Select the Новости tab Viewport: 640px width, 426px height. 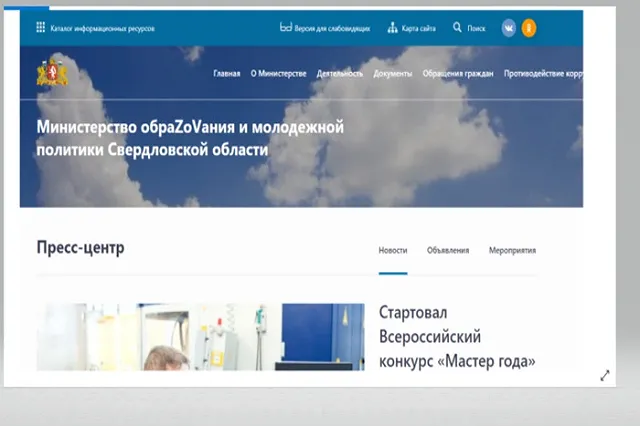coord(393,250)
